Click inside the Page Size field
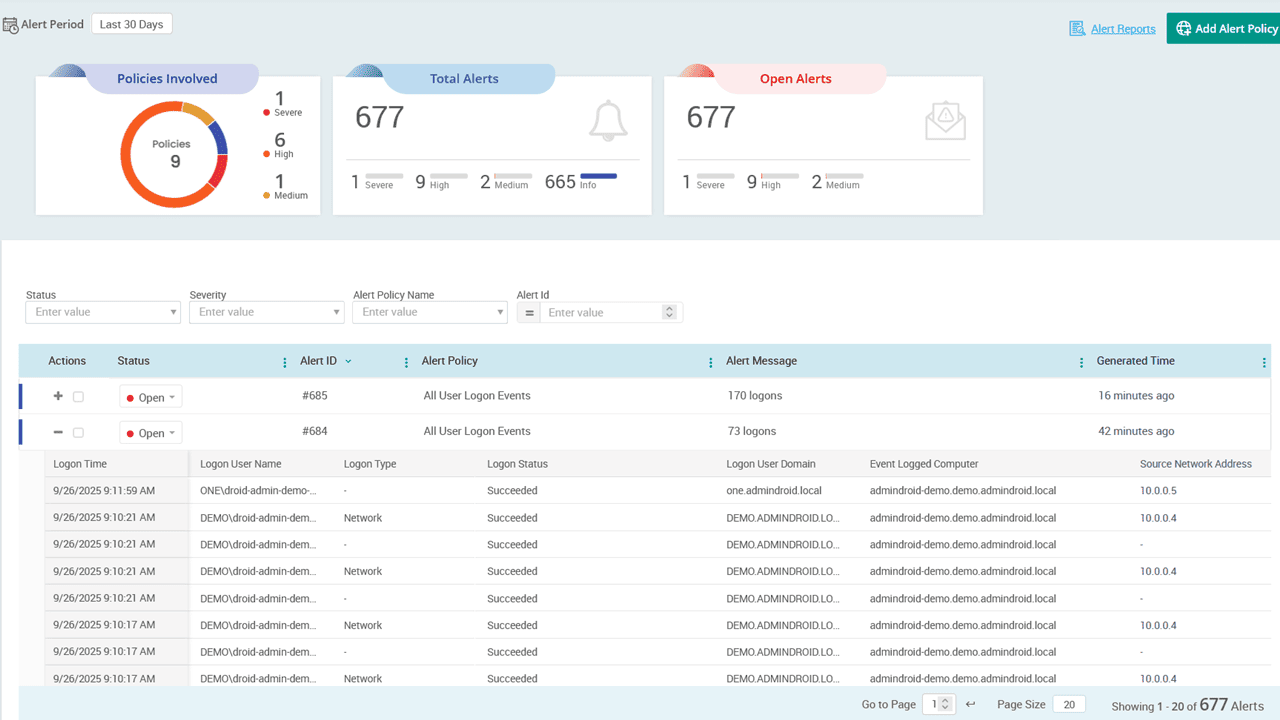1280x720 pixels. click(x=1068, y=704)
